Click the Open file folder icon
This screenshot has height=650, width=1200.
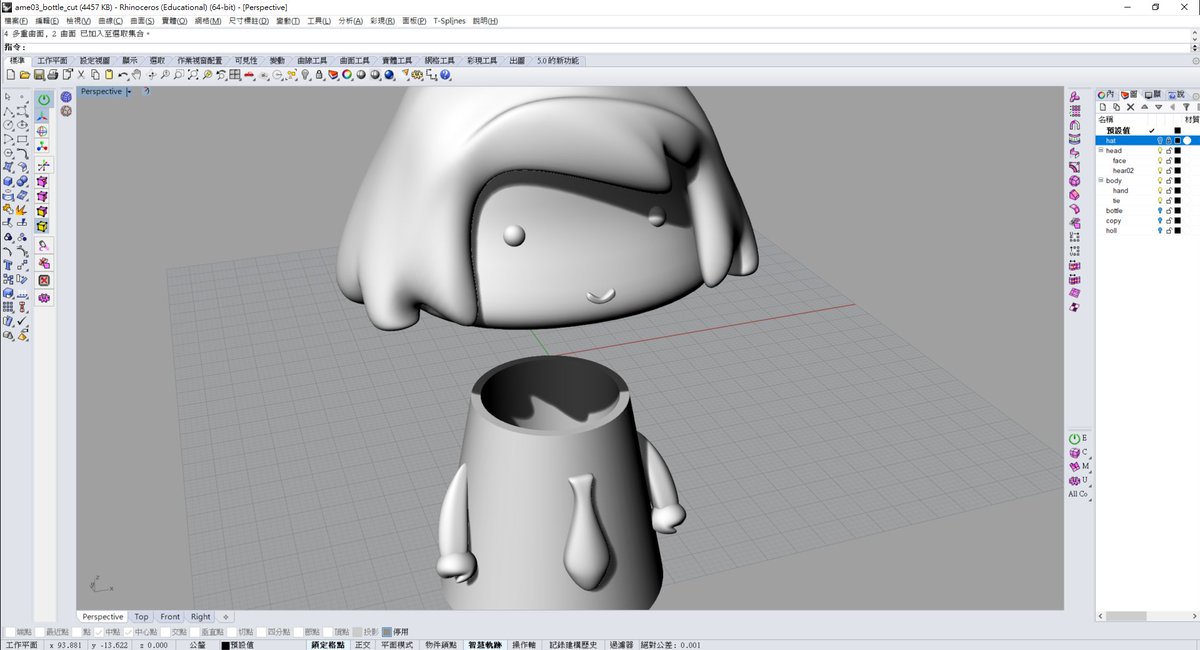pos(24,74)
